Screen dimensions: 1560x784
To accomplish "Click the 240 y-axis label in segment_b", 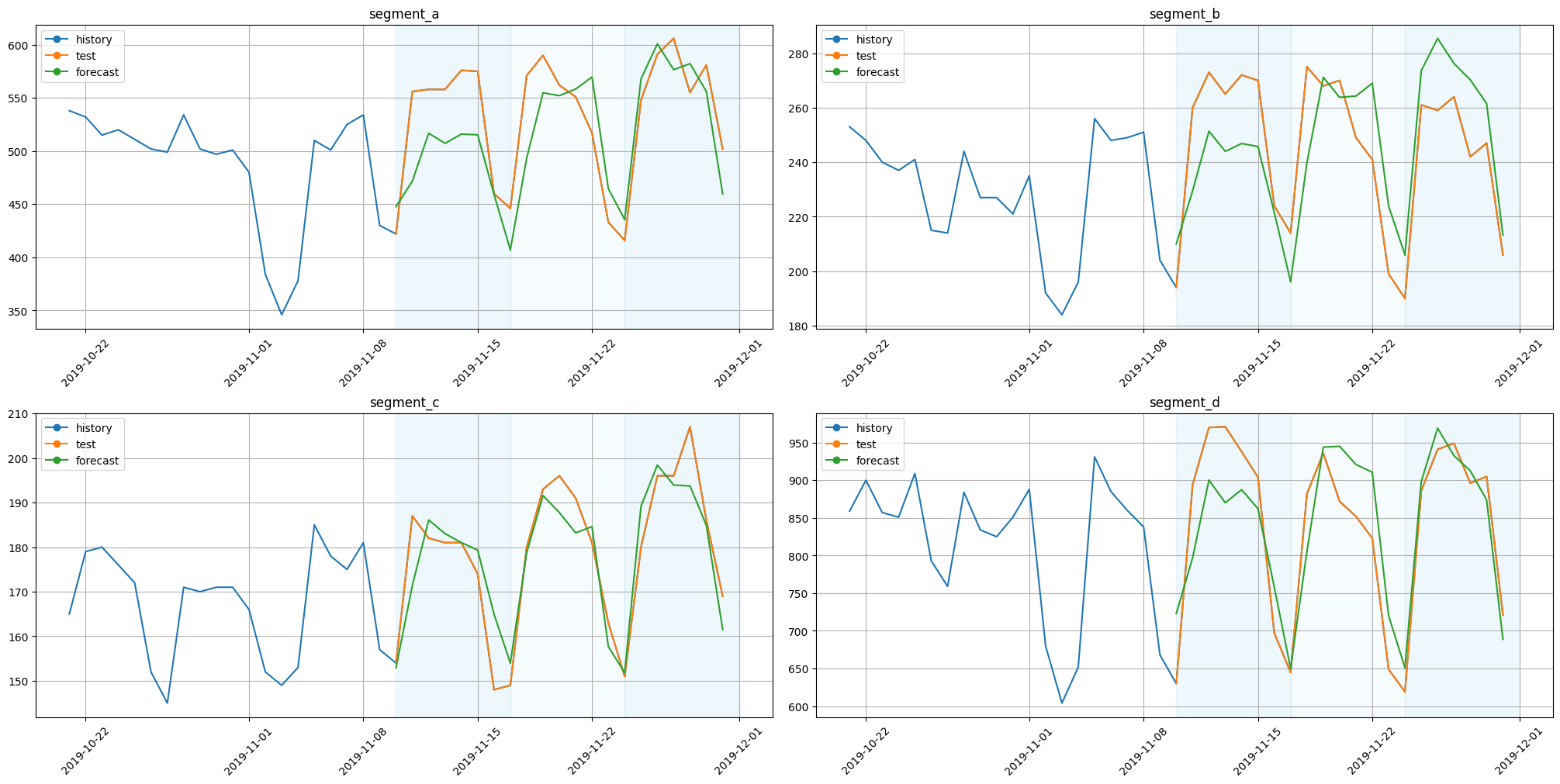I will coord(800,163).
